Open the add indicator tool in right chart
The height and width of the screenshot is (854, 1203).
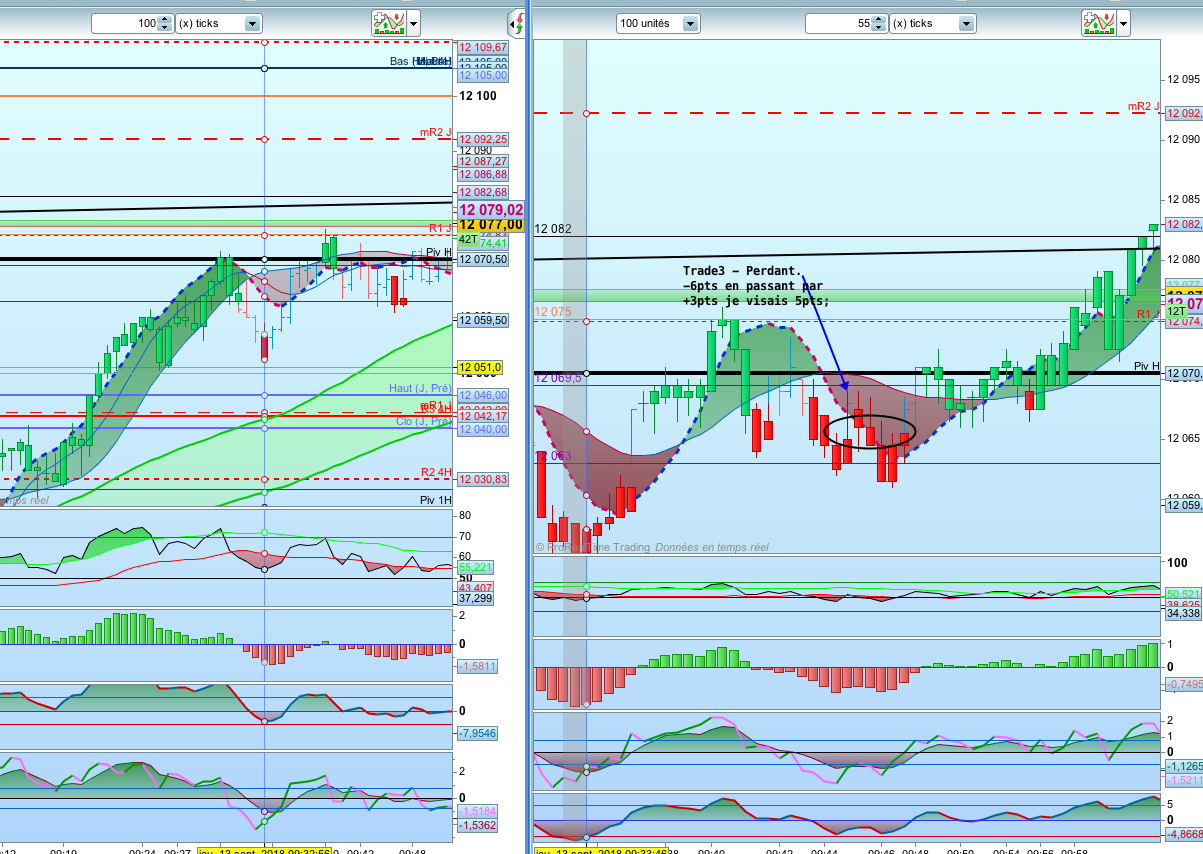(x=1099, y=22)
